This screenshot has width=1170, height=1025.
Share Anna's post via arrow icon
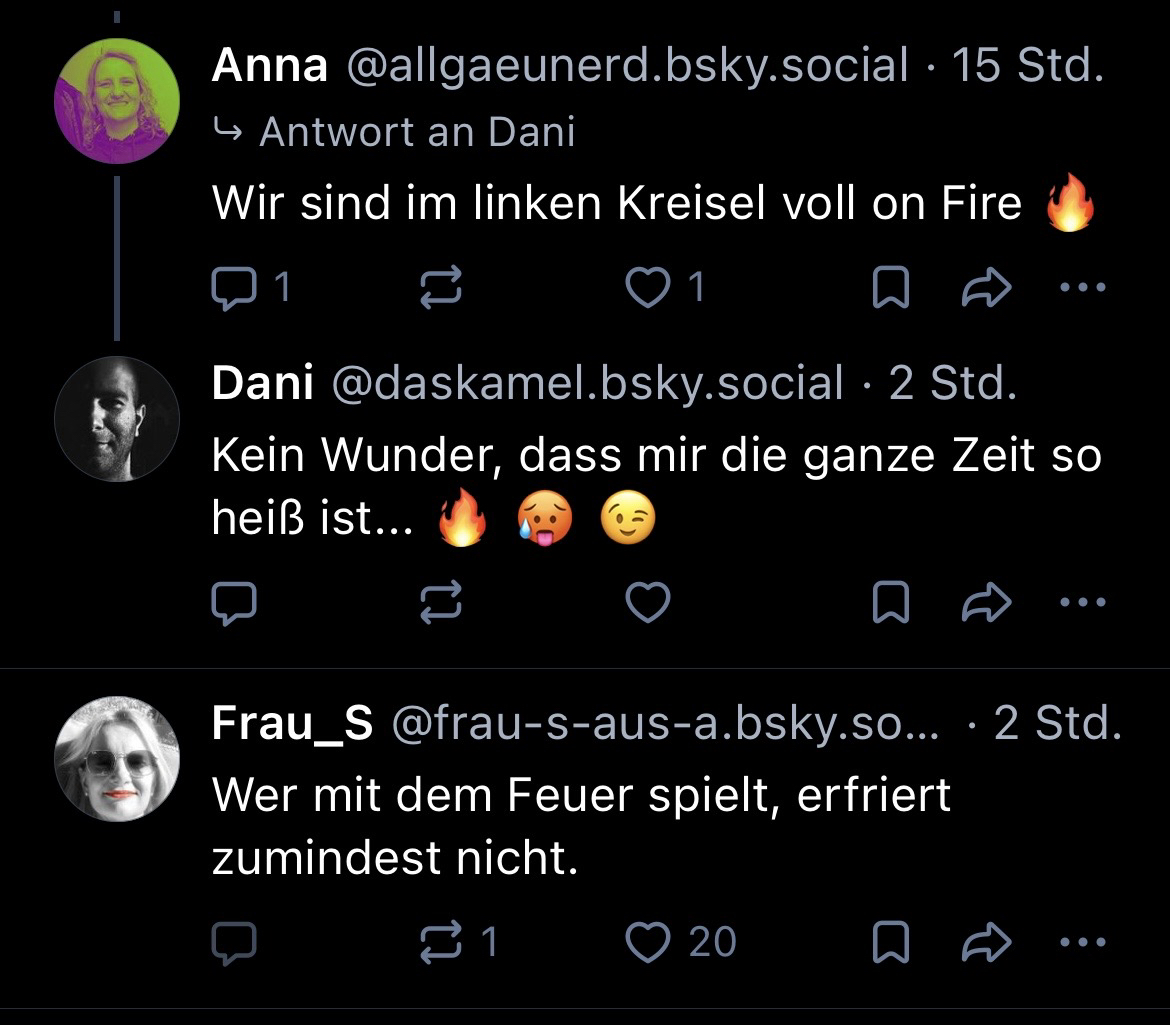point(986,289)
